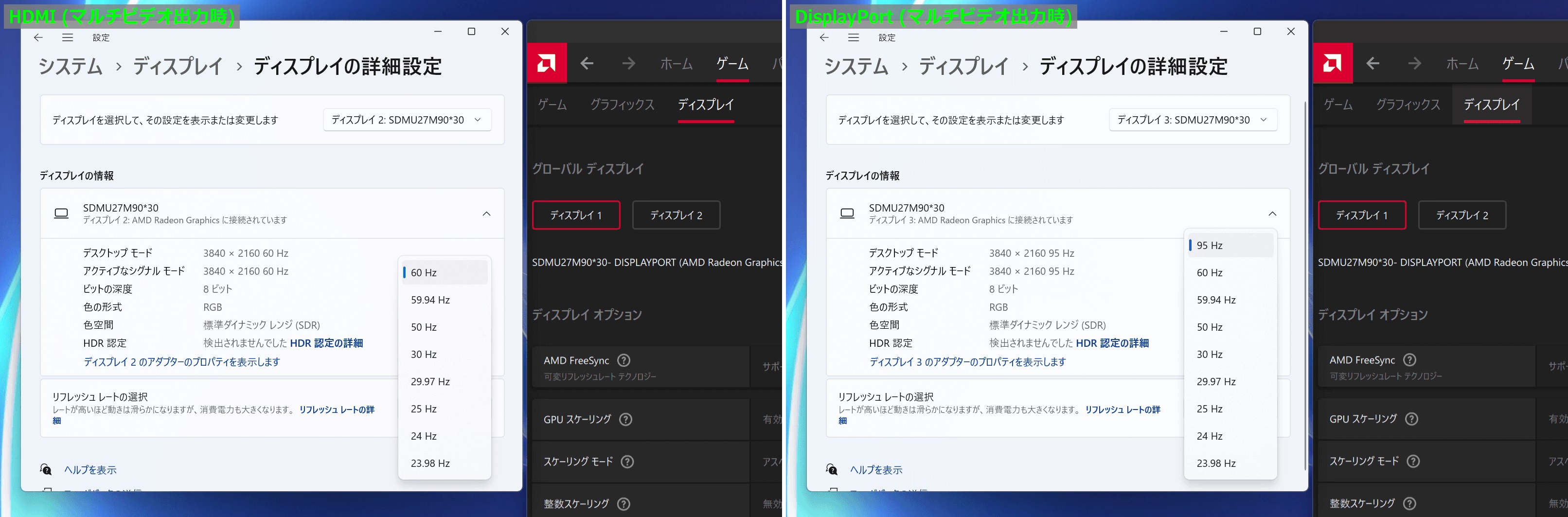Open ディスプレイ sub-tab in right AMD window

click(x=1492, y=105)
